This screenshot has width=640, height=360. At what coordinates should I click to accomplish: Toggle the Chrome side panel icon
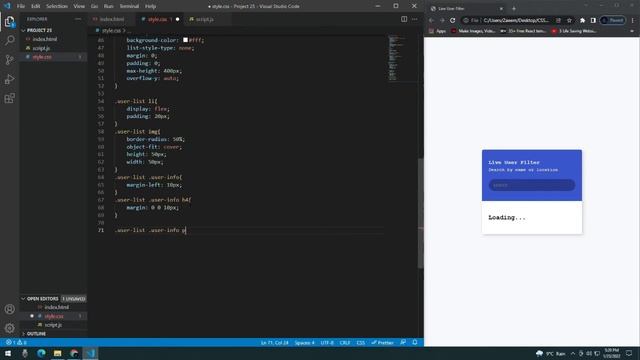pos(593,20)
